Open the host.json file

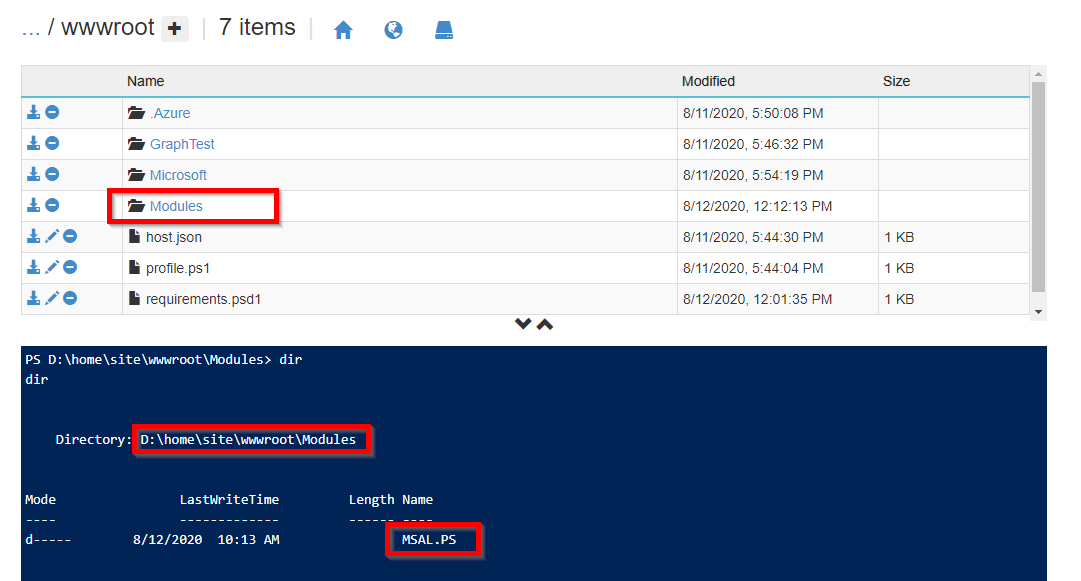point(174,236)
